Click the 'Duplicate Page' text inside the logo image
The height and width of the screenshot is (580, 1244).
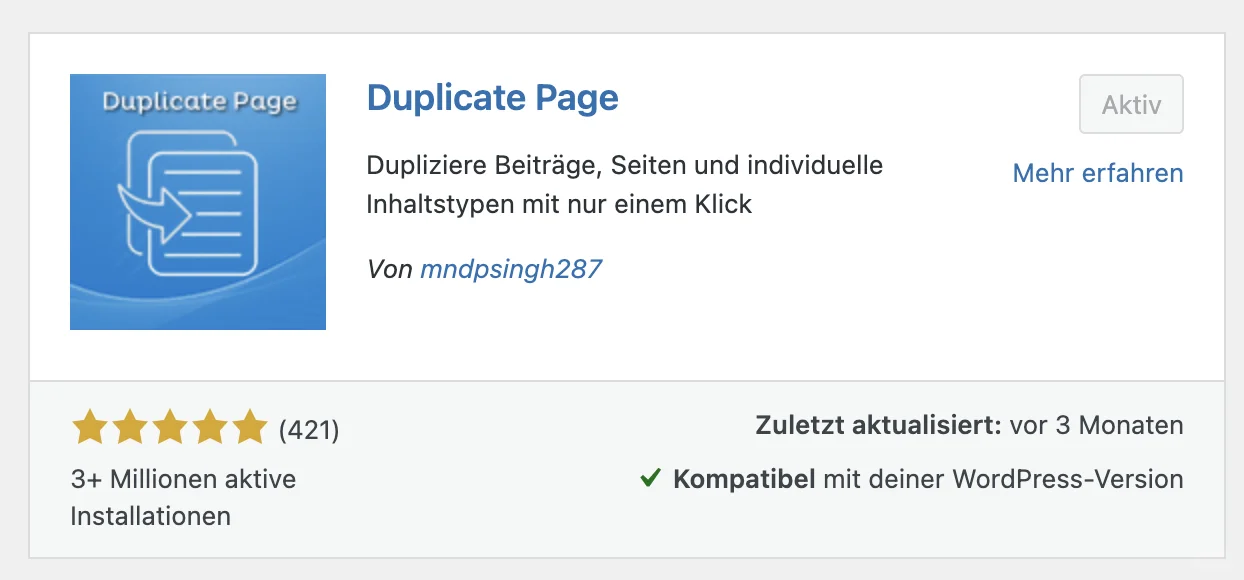[x=198, y=102]
